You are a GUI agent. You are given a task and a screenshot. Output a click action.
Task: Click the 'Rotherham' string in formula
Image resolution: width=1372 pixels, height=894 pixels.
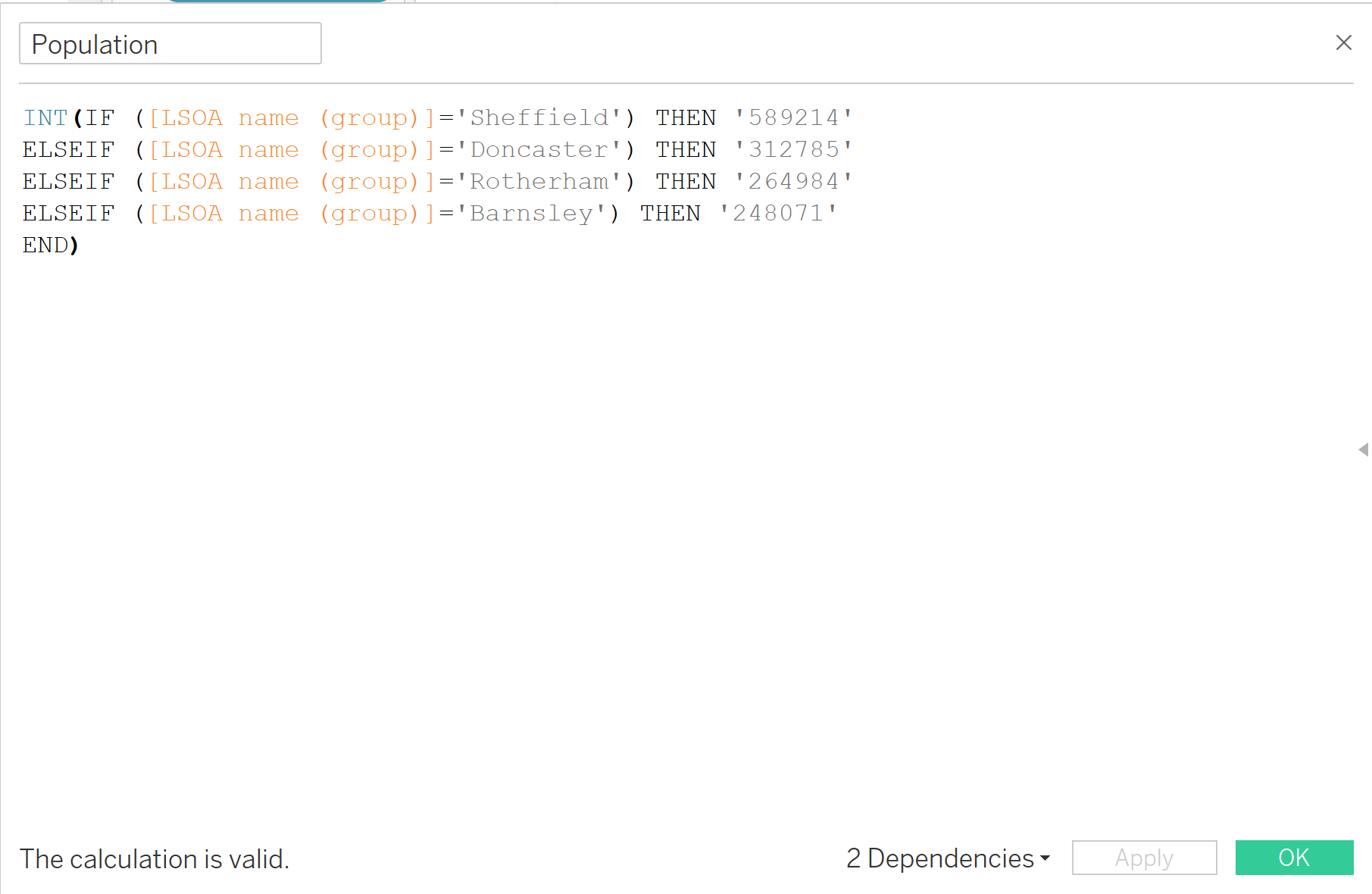pos(539,181)
